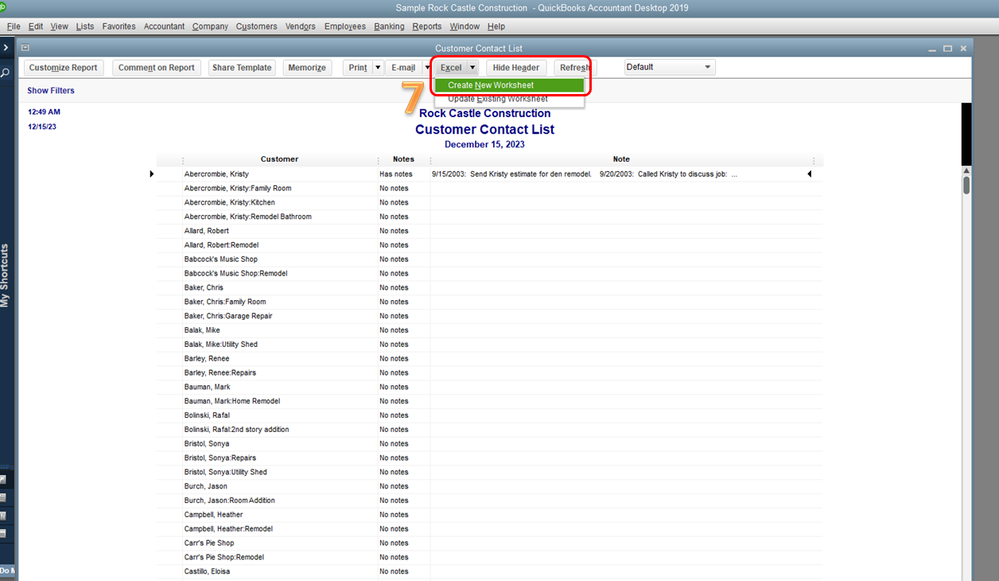
Task: Click the Refresh button
Action: point(573,68)
